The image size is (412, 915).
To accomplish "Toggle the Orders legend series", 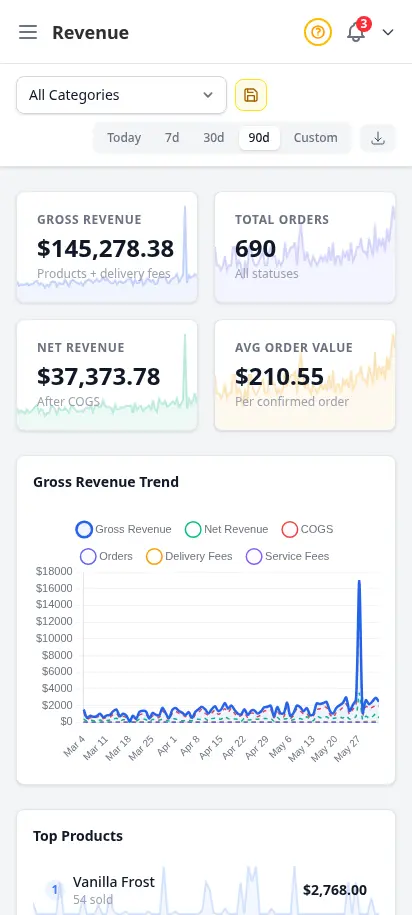I will pyautogui.click(x=107, y=556).
